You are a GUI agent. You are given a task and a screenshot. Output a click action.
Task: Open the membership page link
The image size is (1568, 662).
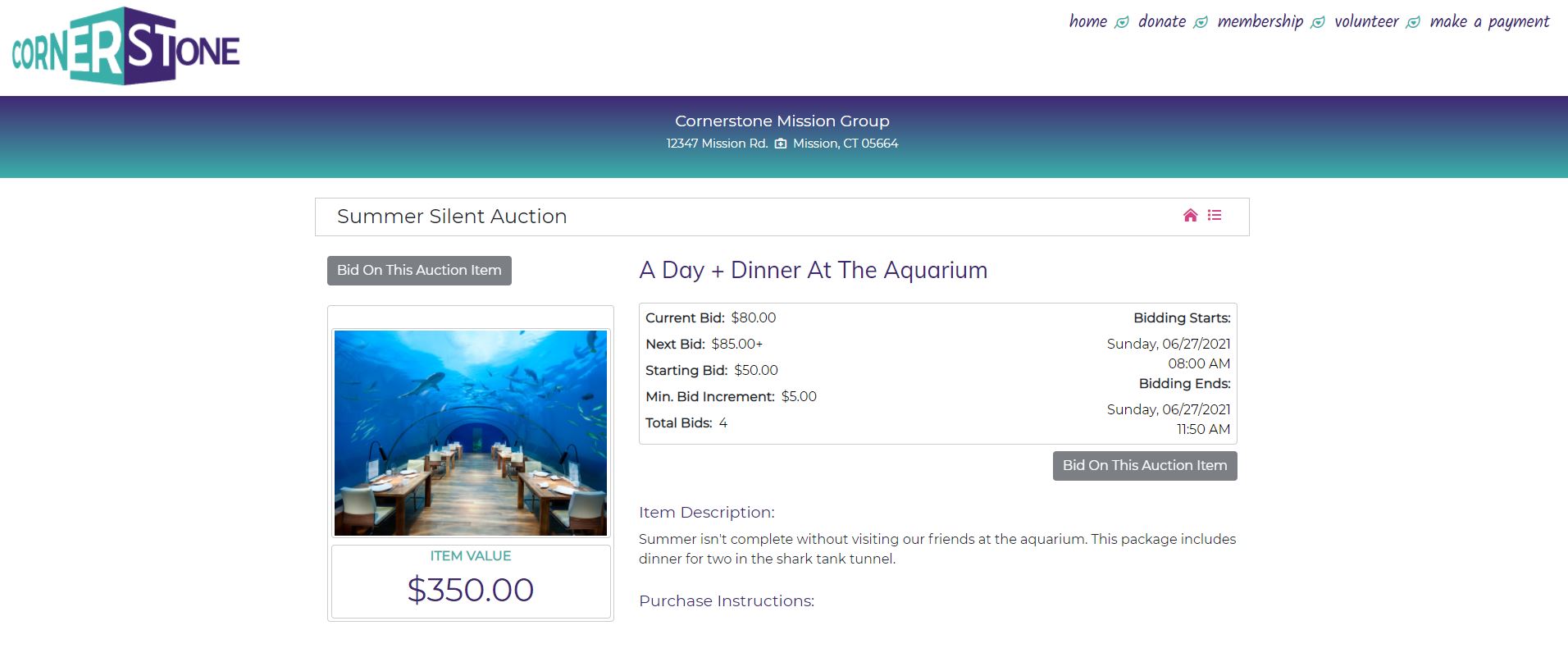pyautogui.click(x=1260, y=21)
